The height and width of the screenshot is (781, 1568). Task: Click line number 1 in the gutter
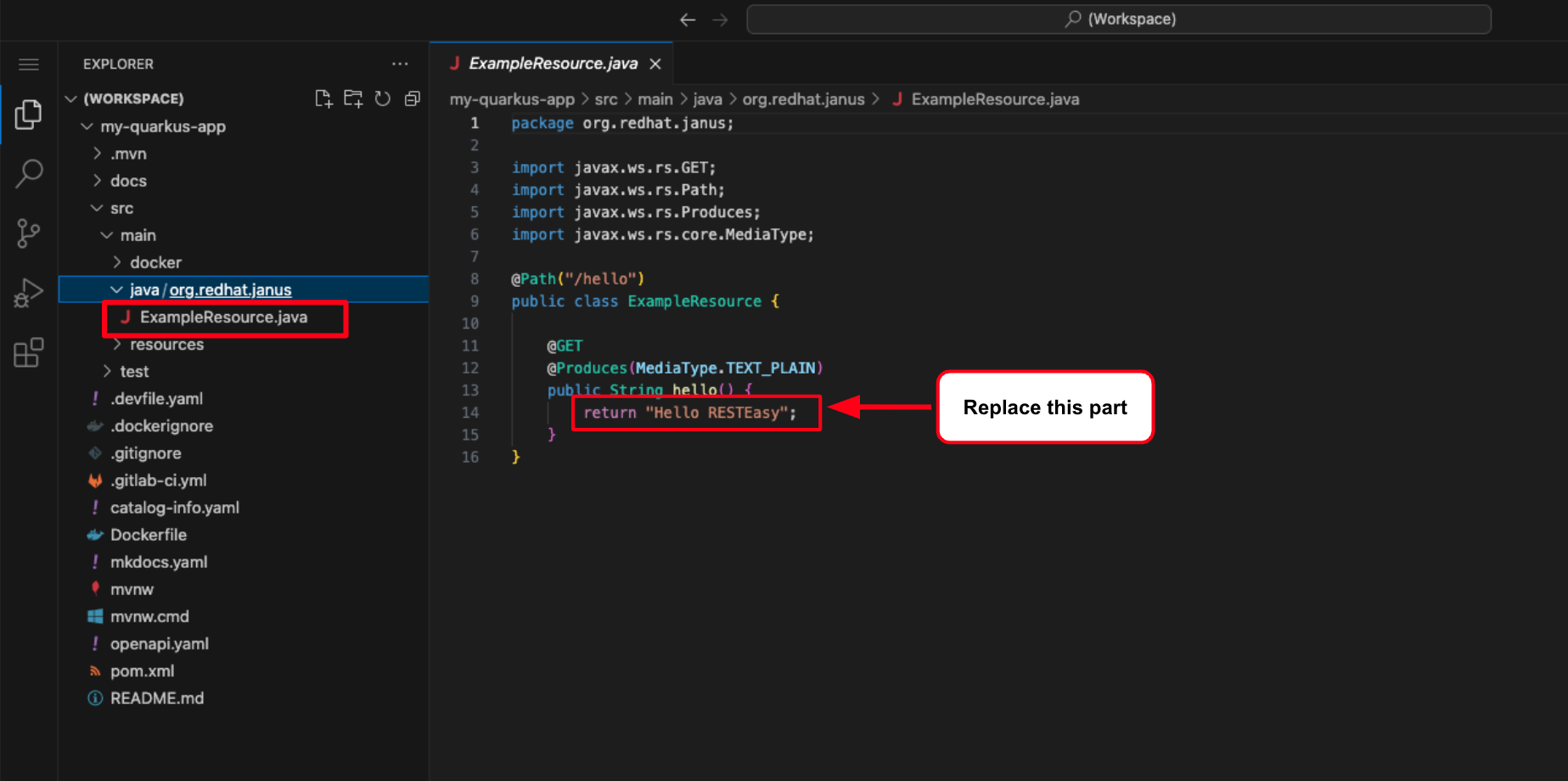tap(475, 123)
